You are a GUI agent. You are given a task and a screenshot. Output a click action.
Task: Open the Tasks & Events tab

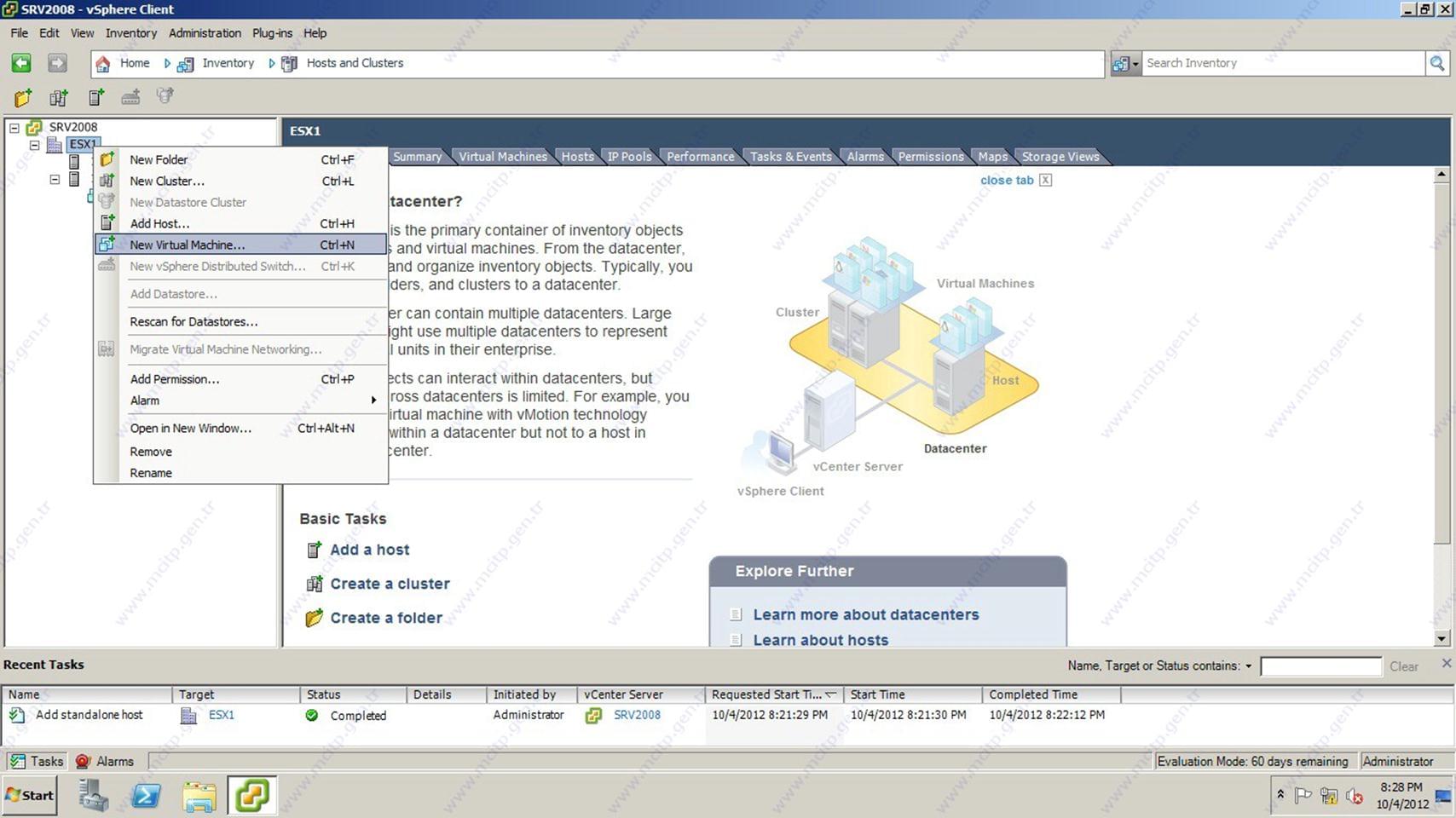tap(790, 157)
